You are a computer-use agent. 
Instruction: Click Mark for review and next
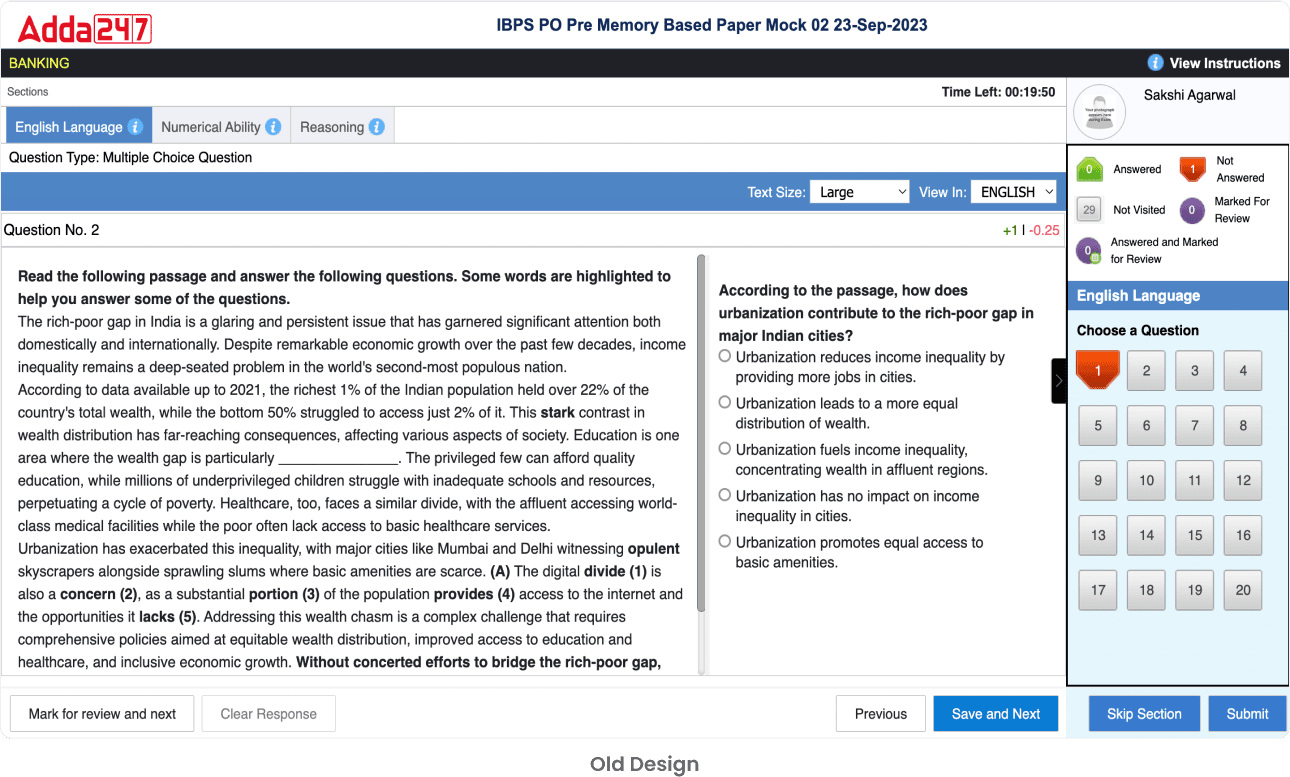click(x=102, y=714)
